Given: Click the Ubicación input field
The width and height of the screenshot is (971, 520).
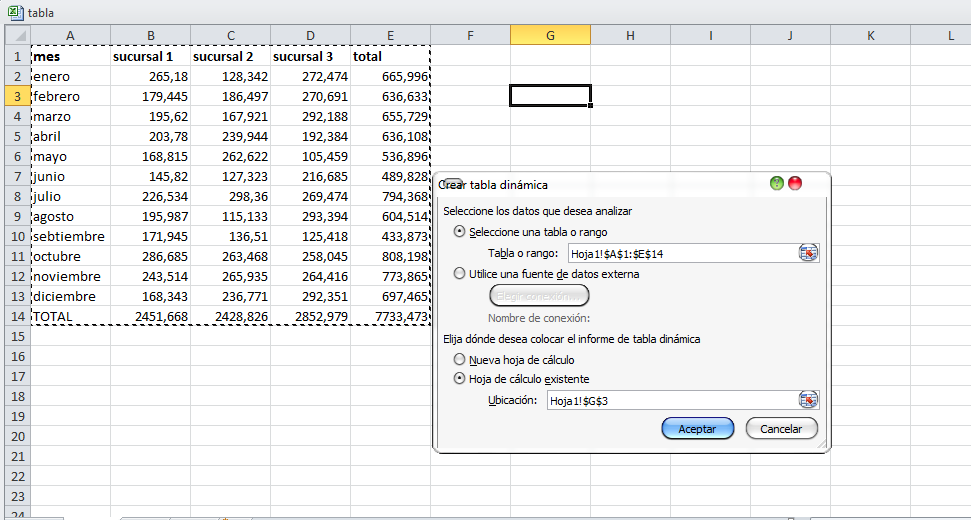Looking at the screenshot, I should click(x=673, y=400).
